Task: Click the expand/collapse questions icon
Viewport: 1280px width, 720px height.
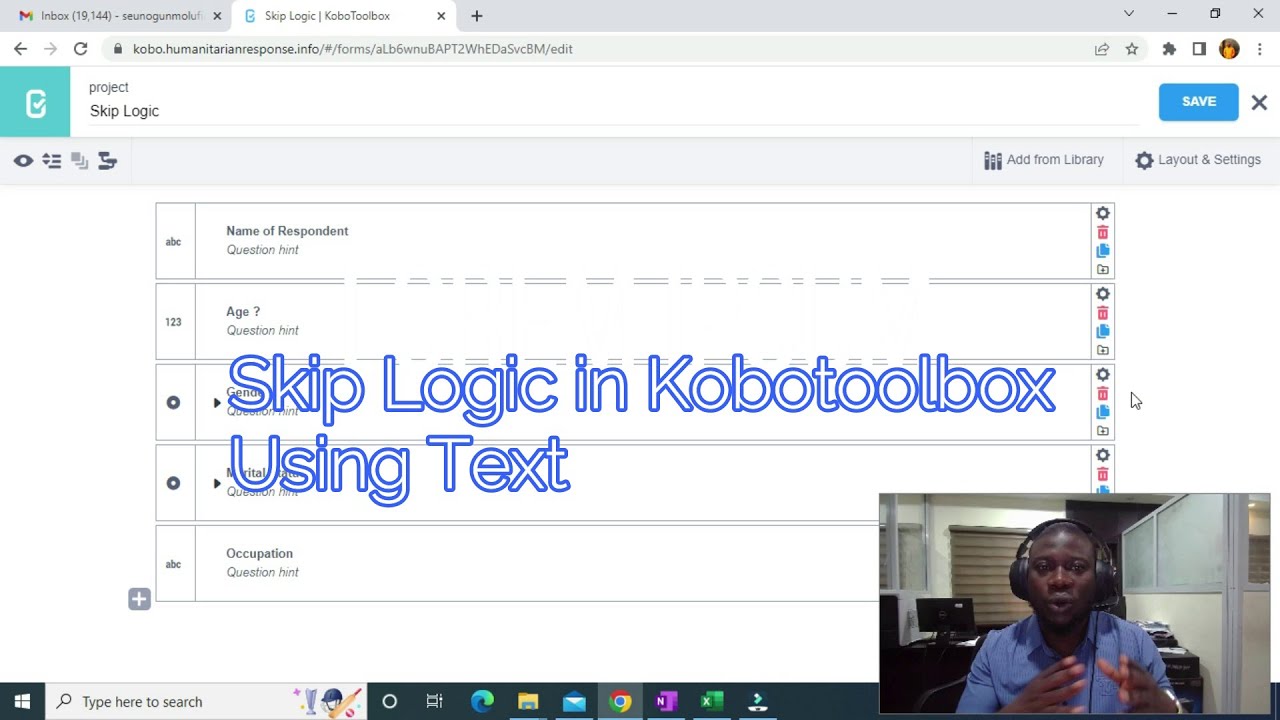Action: pos(52,160)
